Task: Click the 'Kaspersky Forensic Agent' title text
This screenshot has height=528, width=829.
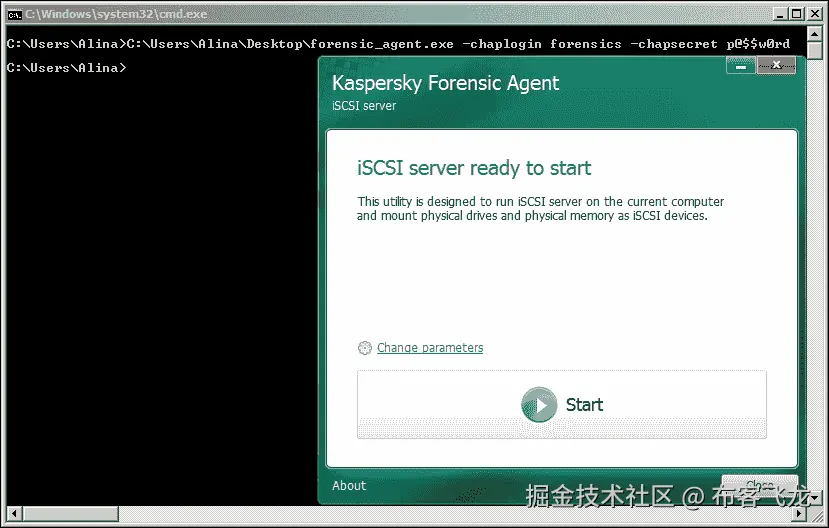Action: (x=445, y=83)
